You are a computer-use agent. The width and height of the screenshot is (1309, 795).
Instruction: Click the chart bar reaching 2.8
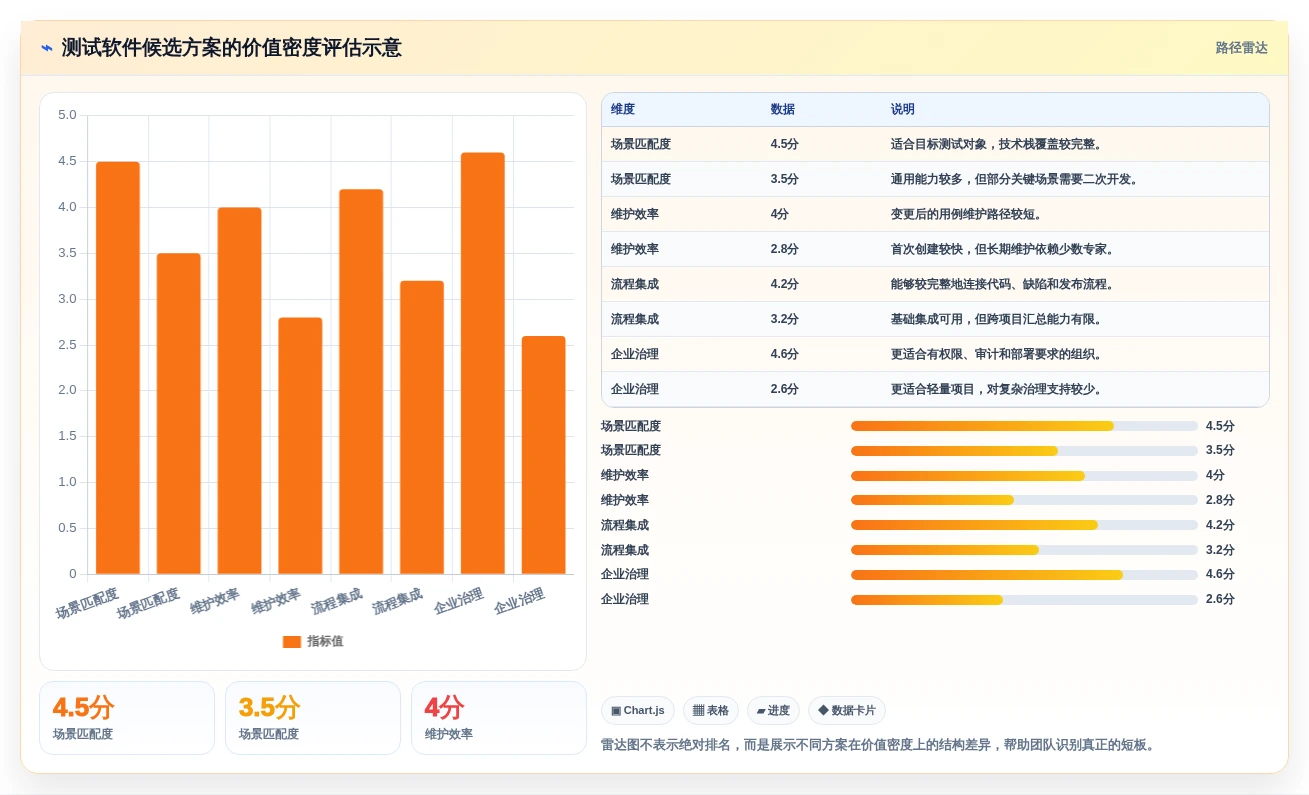tap(300, 446)
